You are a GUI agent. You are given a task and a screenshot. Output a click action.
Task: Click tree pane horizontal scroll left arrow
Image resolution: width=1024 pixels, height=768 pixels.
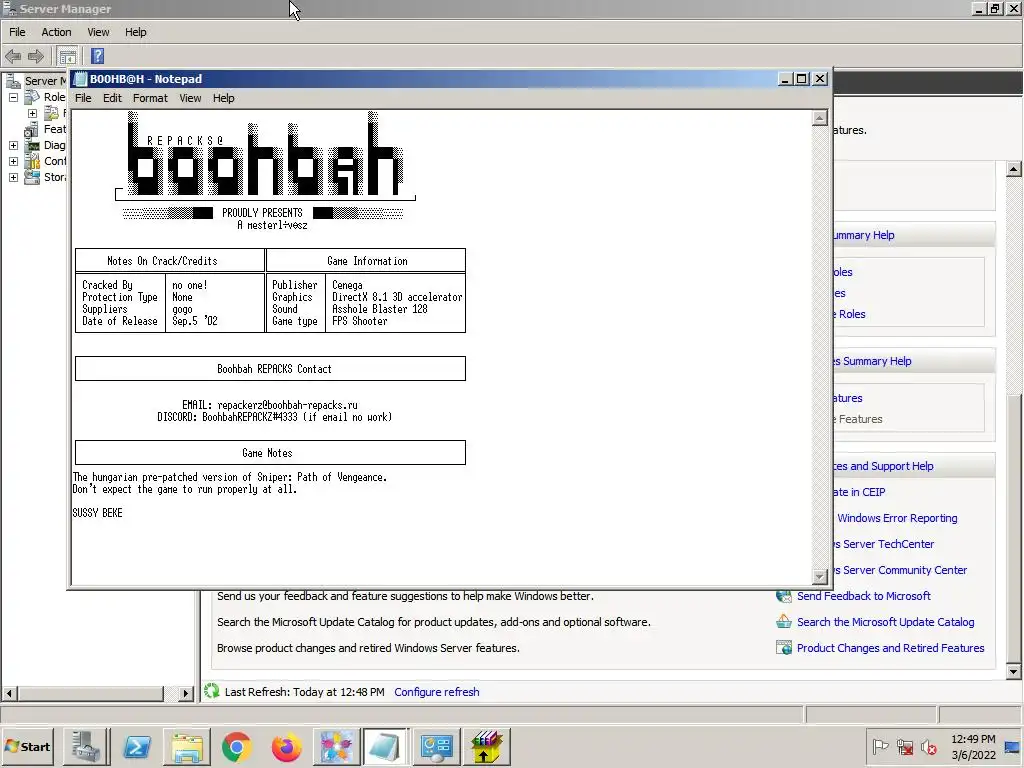pyautogui.click(x=9, y=693)
